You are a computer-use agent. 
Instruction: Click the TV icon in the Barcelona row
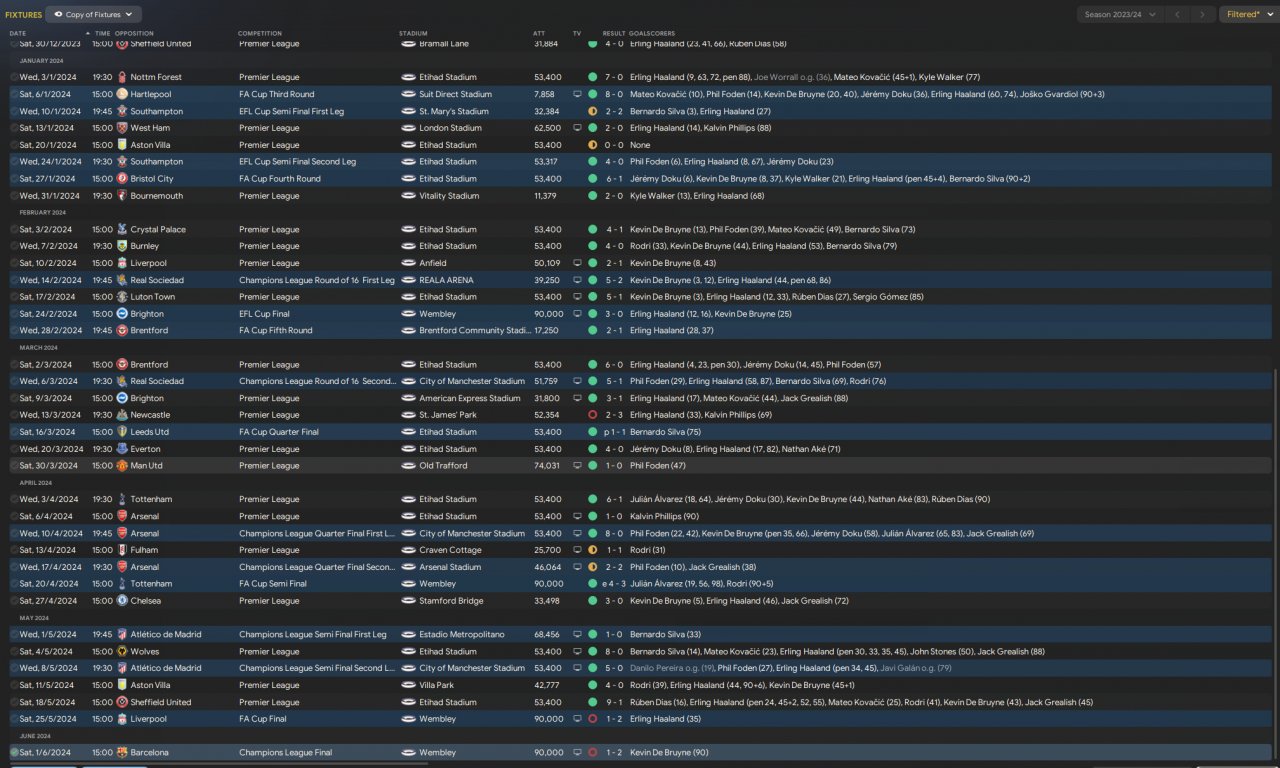point(577,753)
